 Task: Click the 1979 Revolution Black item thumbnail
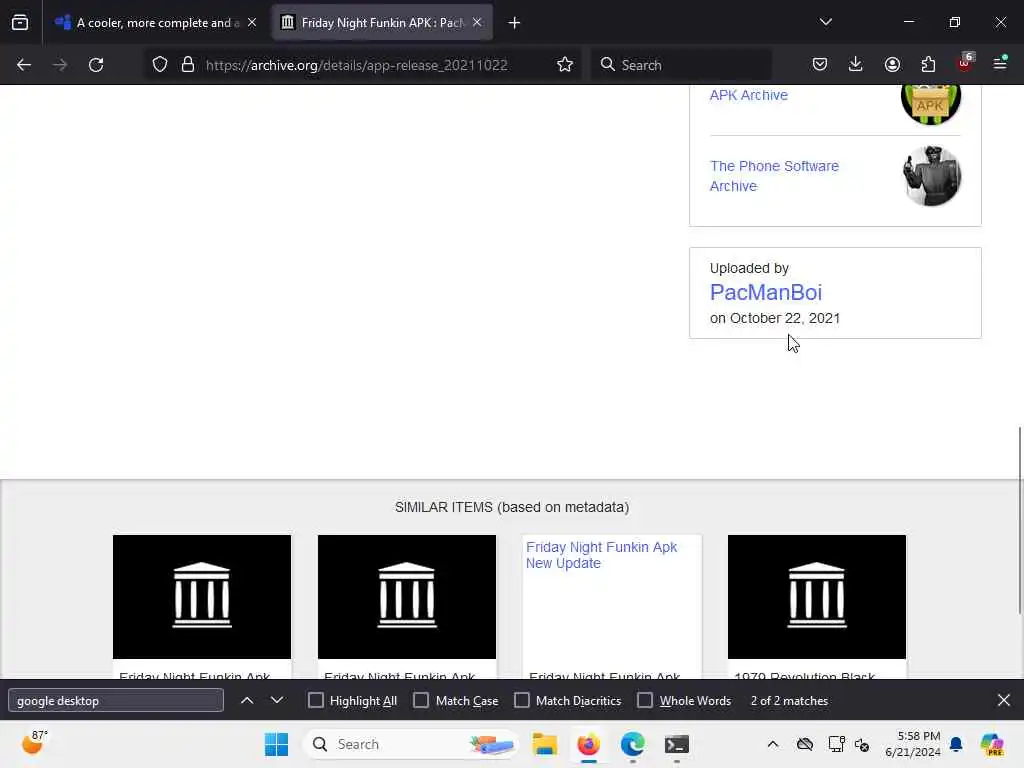click(817, 597)
